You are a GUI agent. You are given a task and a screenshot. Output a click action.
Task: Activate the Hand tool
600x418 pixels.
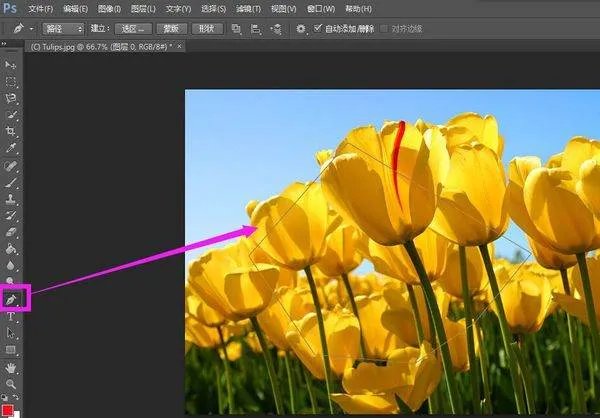coord(12,366)
